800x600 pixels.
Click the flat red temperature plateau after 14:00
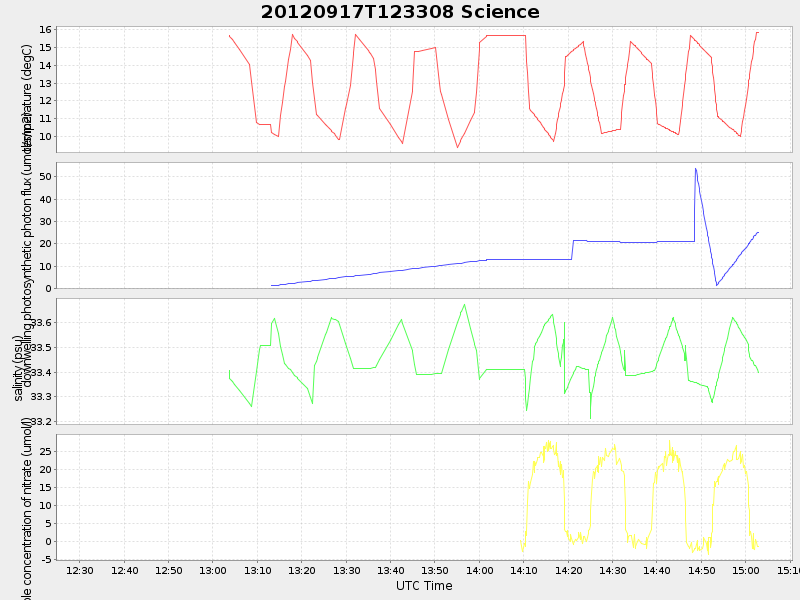506,35
